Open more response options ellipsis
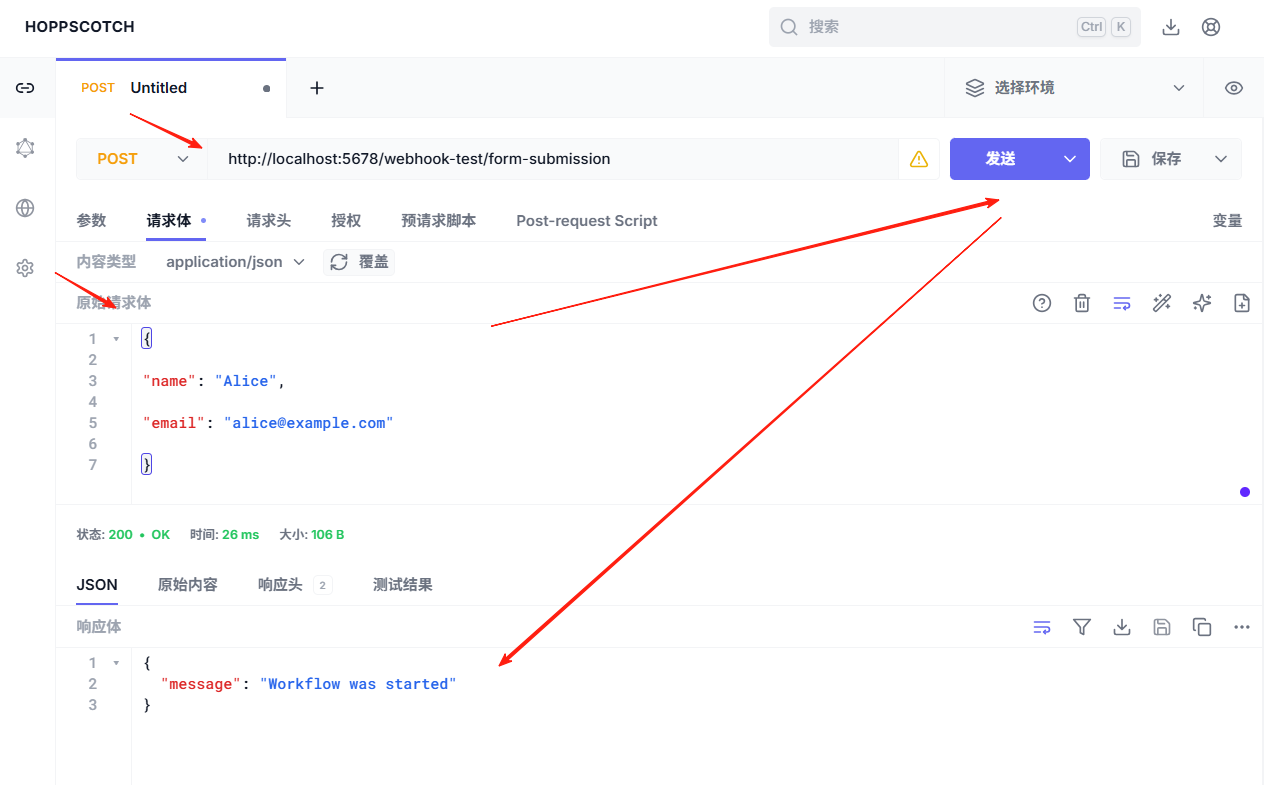This screenshot has width=1264, height=785. [x=1242, y=627]
